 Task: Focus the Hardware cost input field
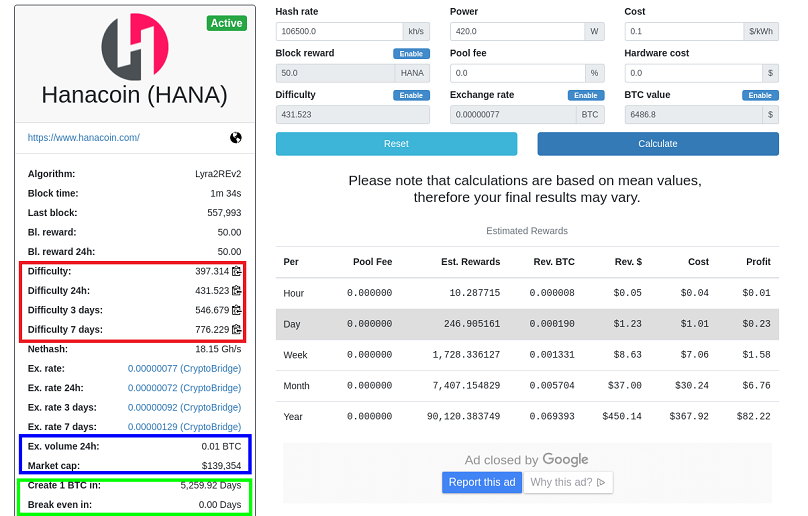[693, 73]
